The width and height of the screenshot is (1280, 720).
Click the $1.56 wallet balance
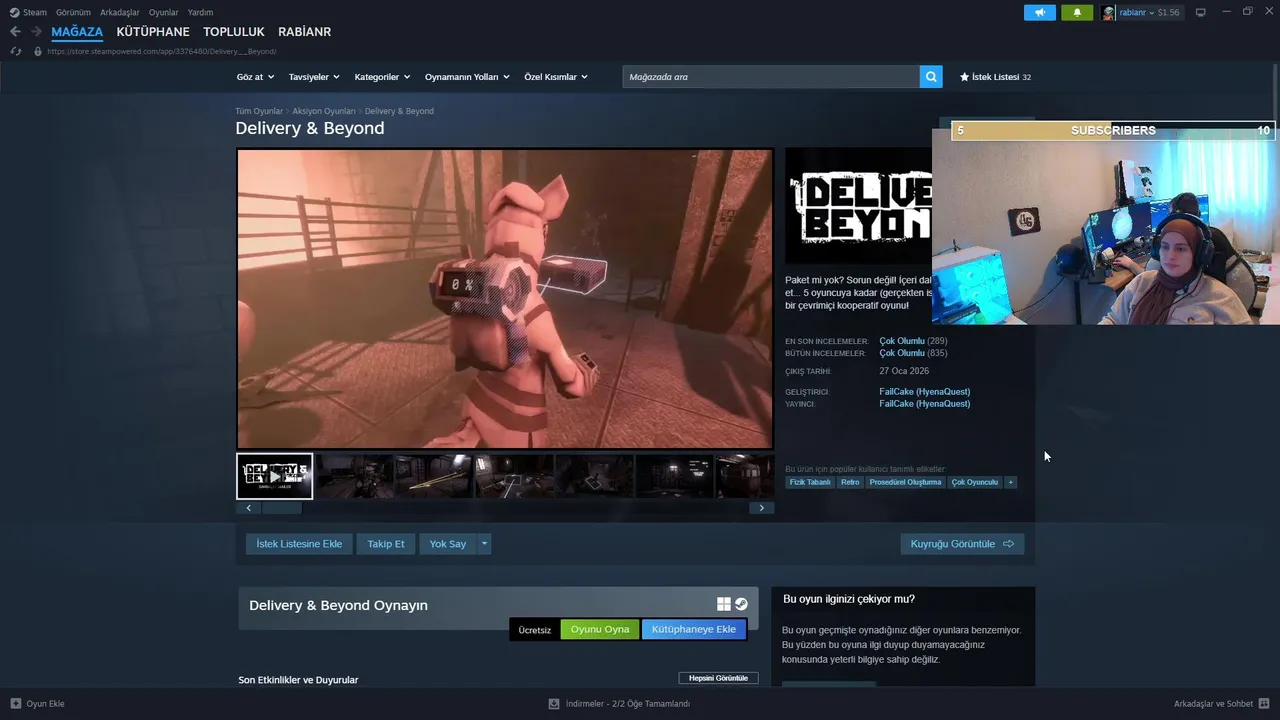(1169, 12)
